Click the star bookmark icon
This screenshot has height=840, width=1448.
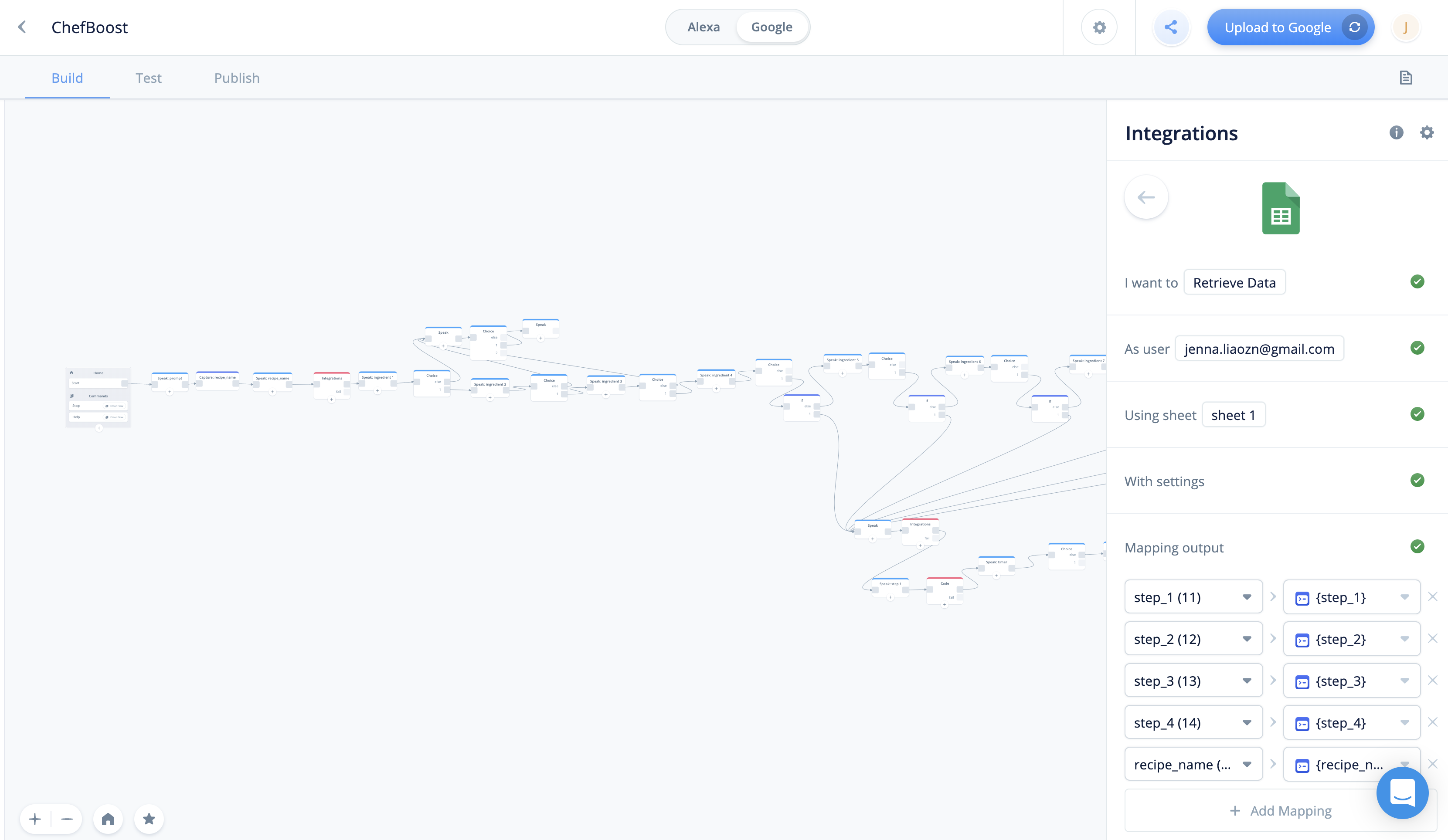[149, 819]
